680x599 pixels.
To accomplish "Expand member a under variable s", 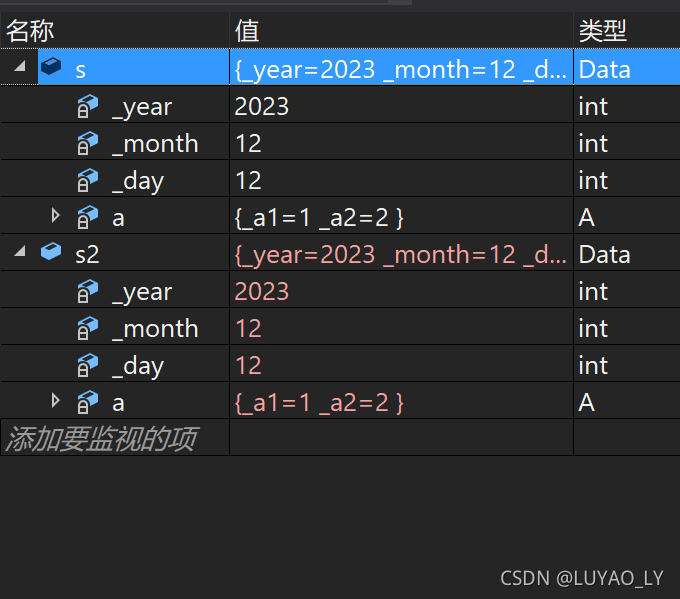I will point(55,215).
